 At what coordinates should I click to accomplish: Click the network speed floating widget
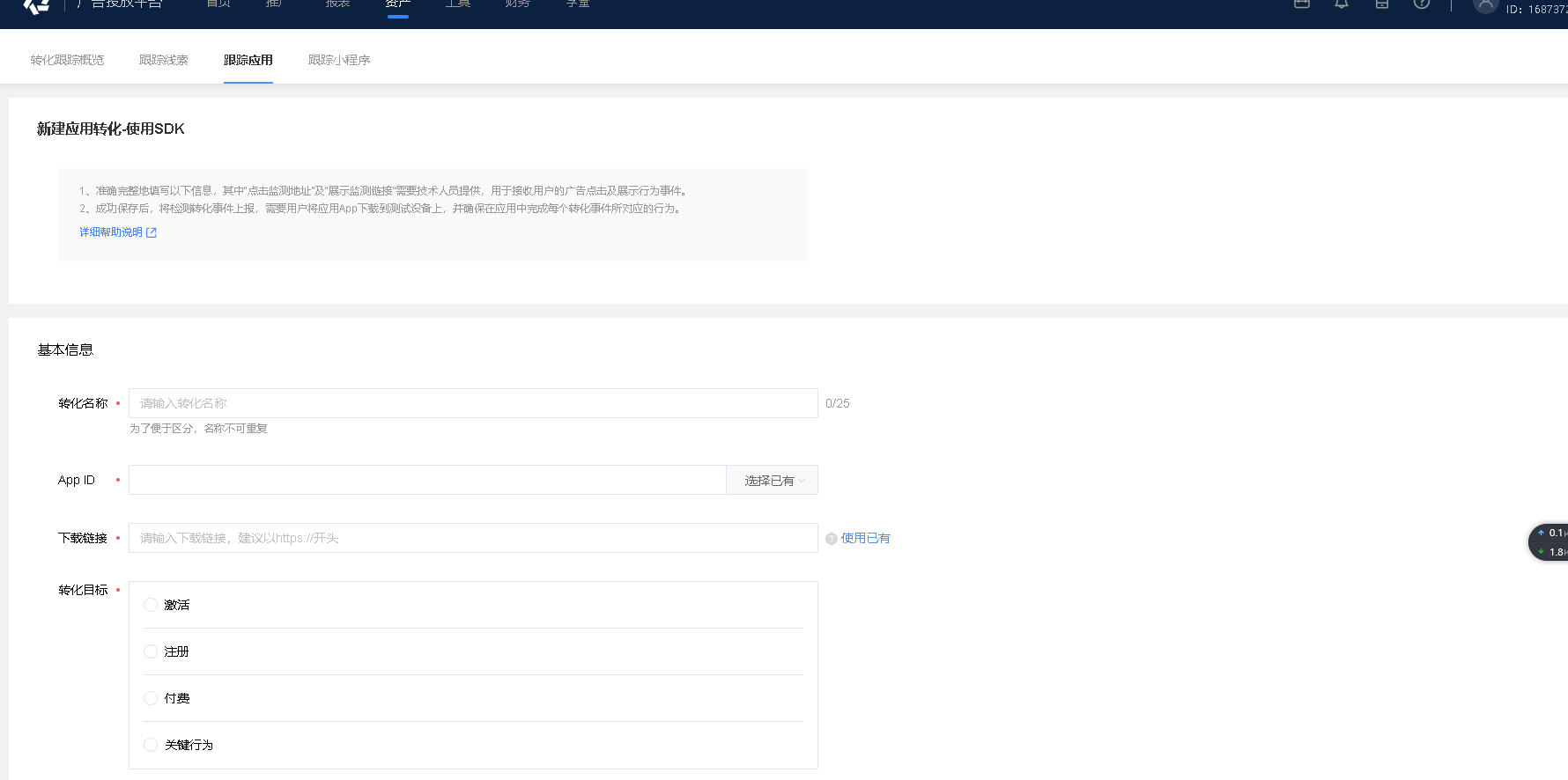coord(1550,542)
